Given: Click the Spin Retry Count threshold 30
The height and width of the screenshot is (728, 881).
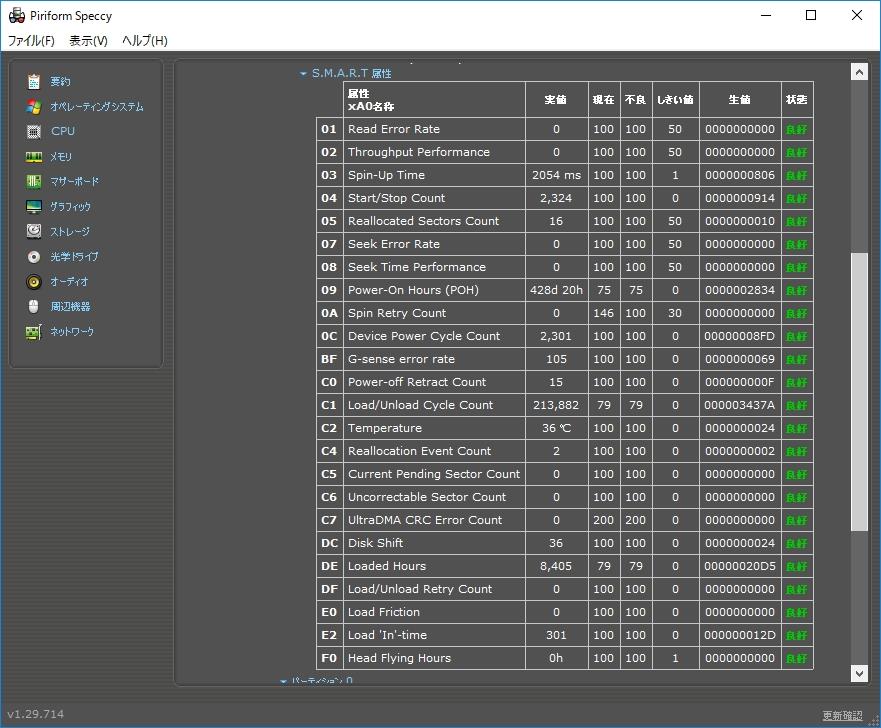Looking at the screenshot, I should [675, 313].
